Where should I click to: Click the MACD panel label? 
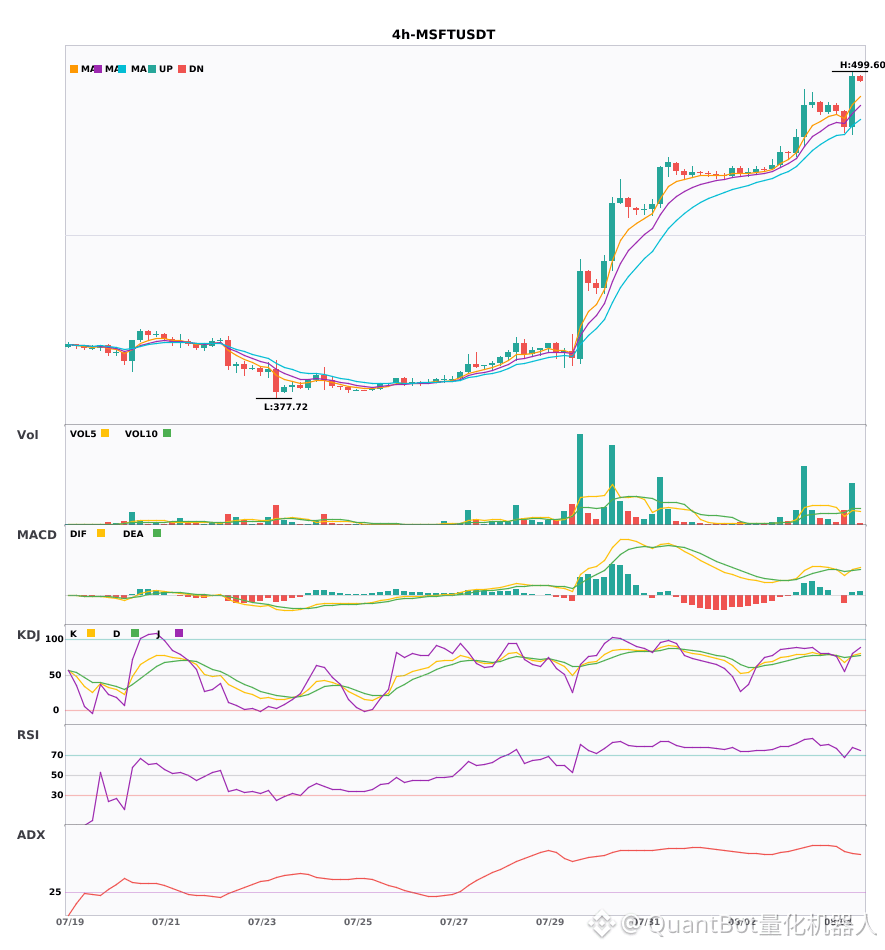pos(36,535)
